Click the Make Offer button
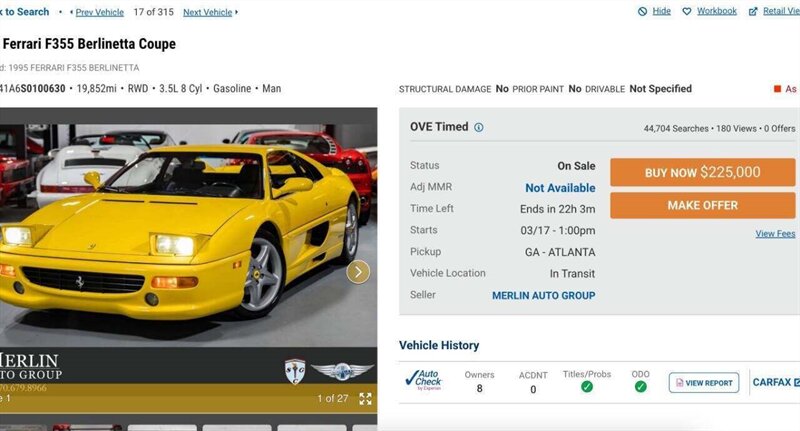The image size is (800, 431). [x=703, y=206]
